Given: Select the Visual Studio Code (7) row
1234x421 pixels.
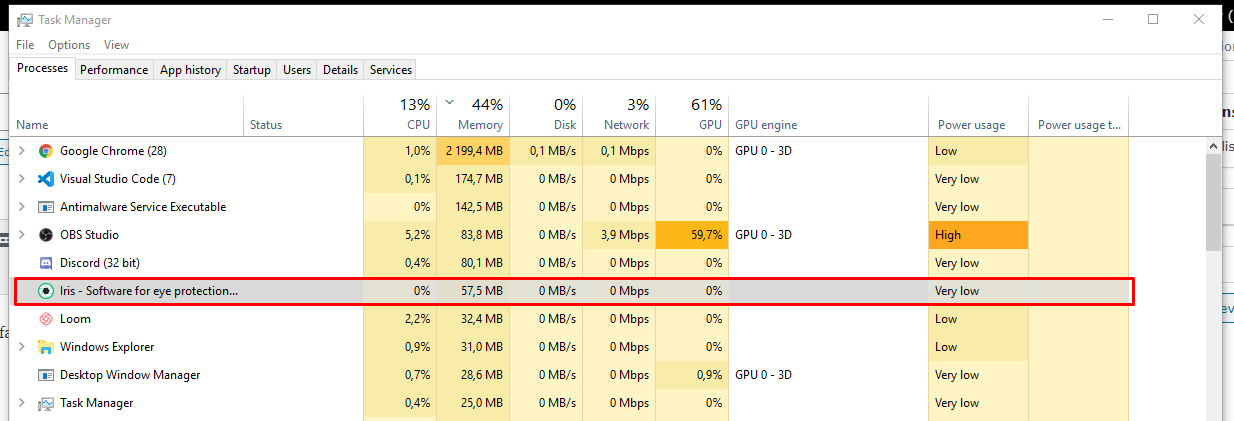Looking at the screenshot, I should (x=570, y=179).
